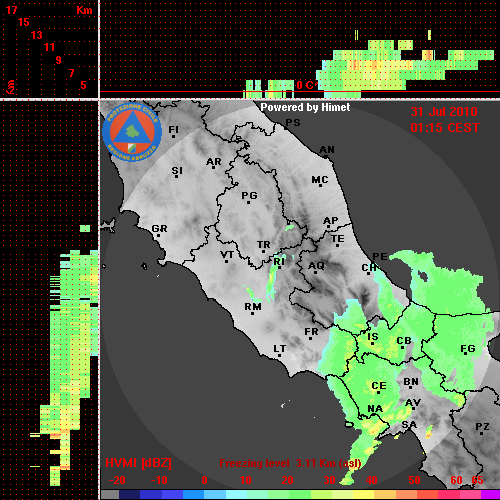Click the FG city label on map
500x500 pixels.
(468, 349)
